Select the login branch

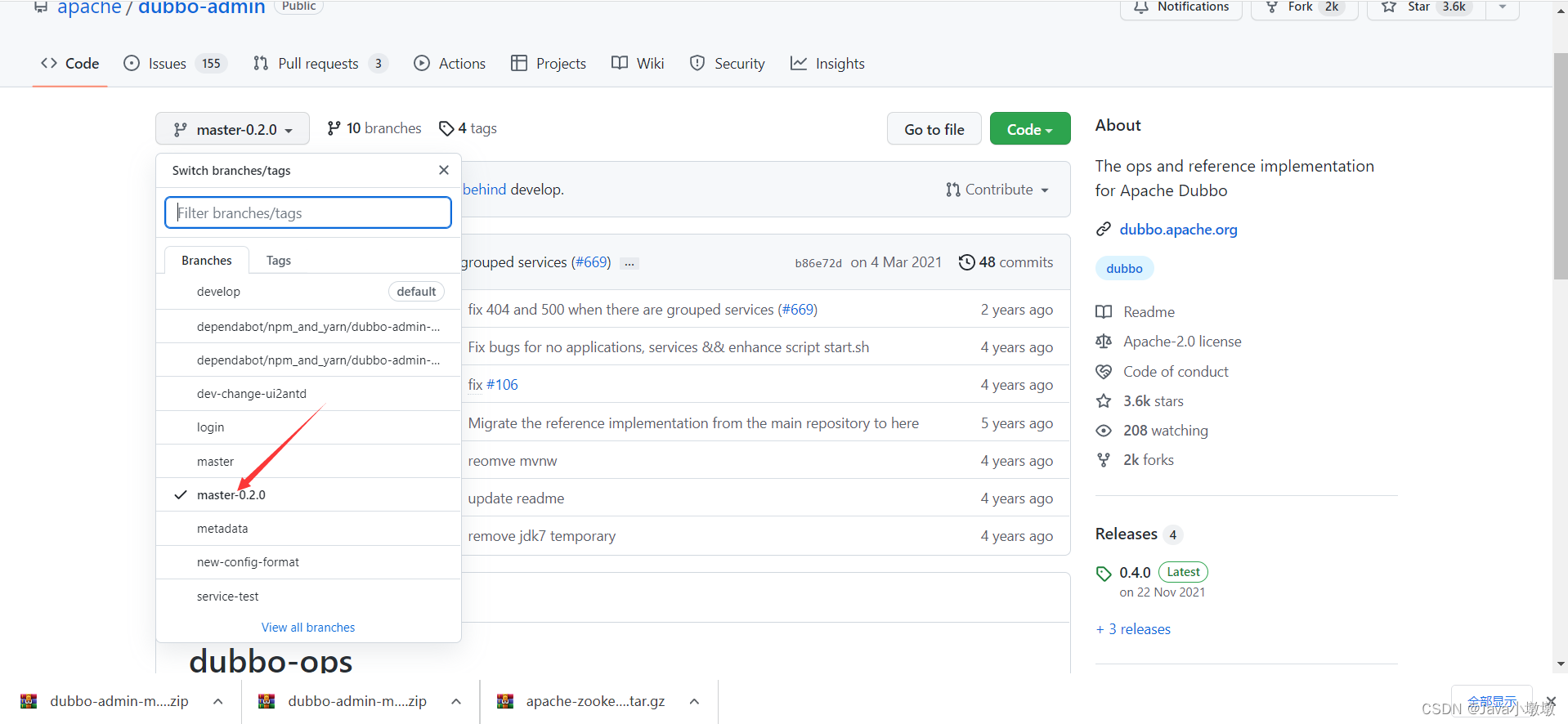[308, 427]
